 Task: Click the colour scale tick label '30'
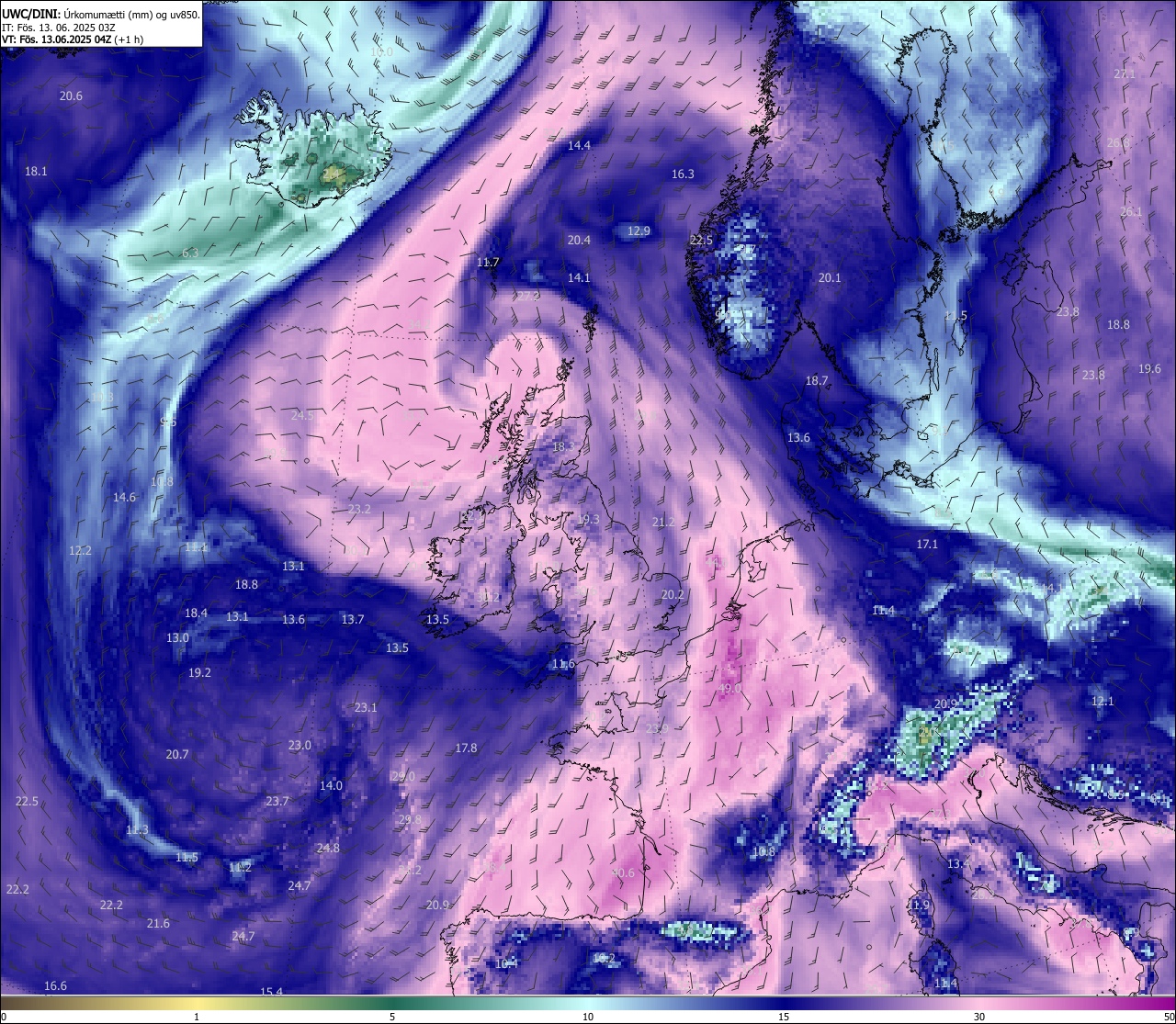coord(979,1017)
